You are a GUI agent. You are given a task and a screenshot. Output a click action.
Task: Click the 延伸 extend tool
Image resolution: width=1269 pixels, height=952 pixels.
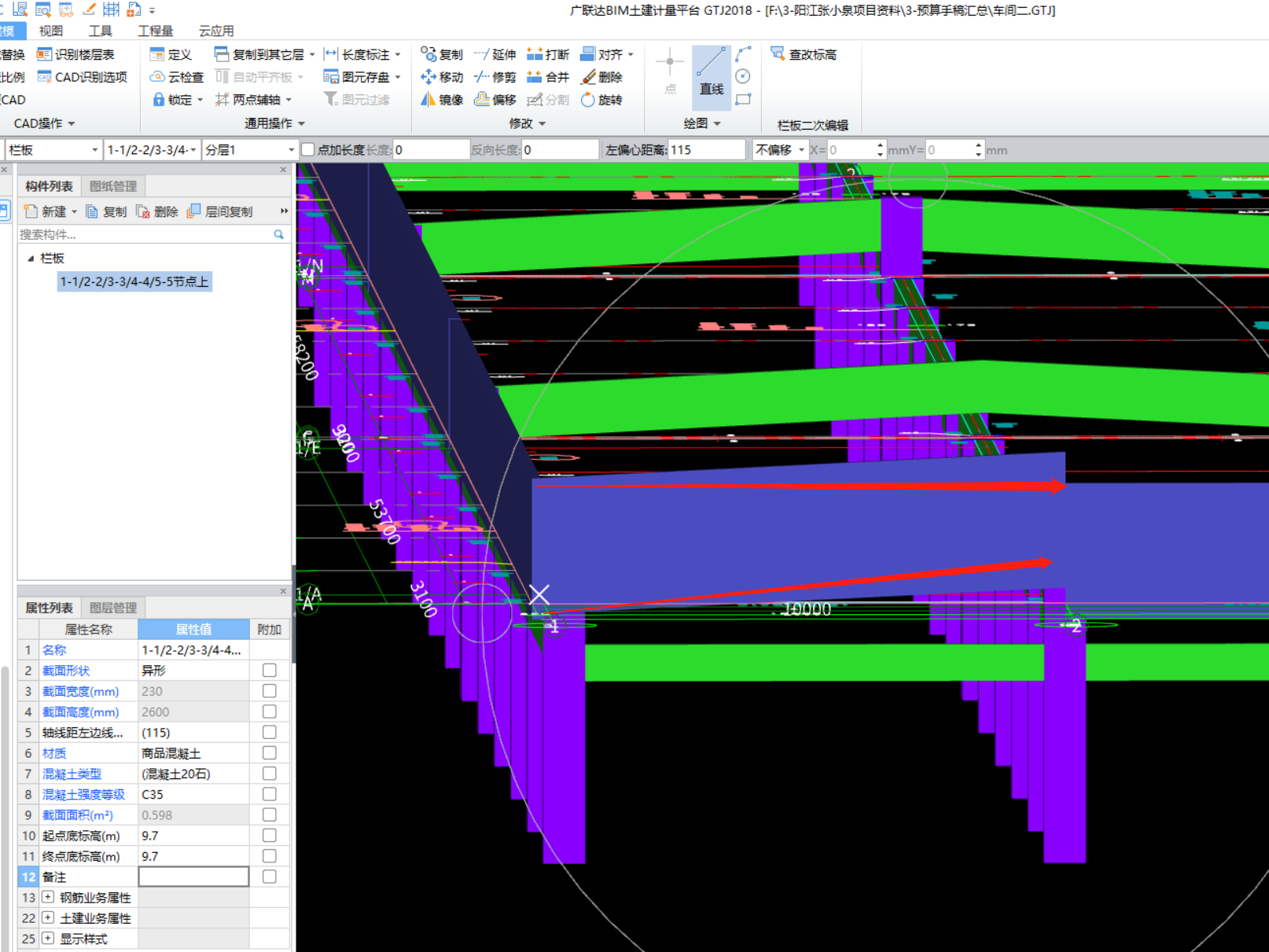pos(495,54)
